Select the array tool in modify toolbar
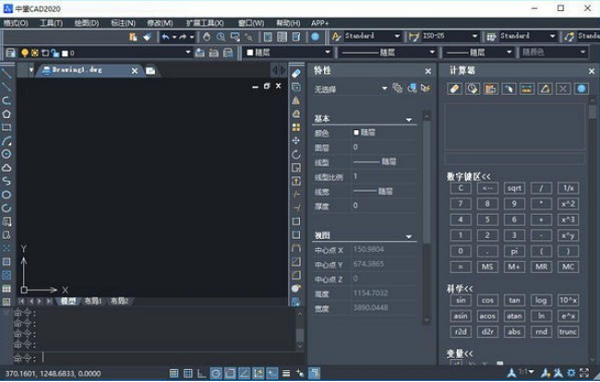This screenshot has width=600, height=382. point(296,127)
